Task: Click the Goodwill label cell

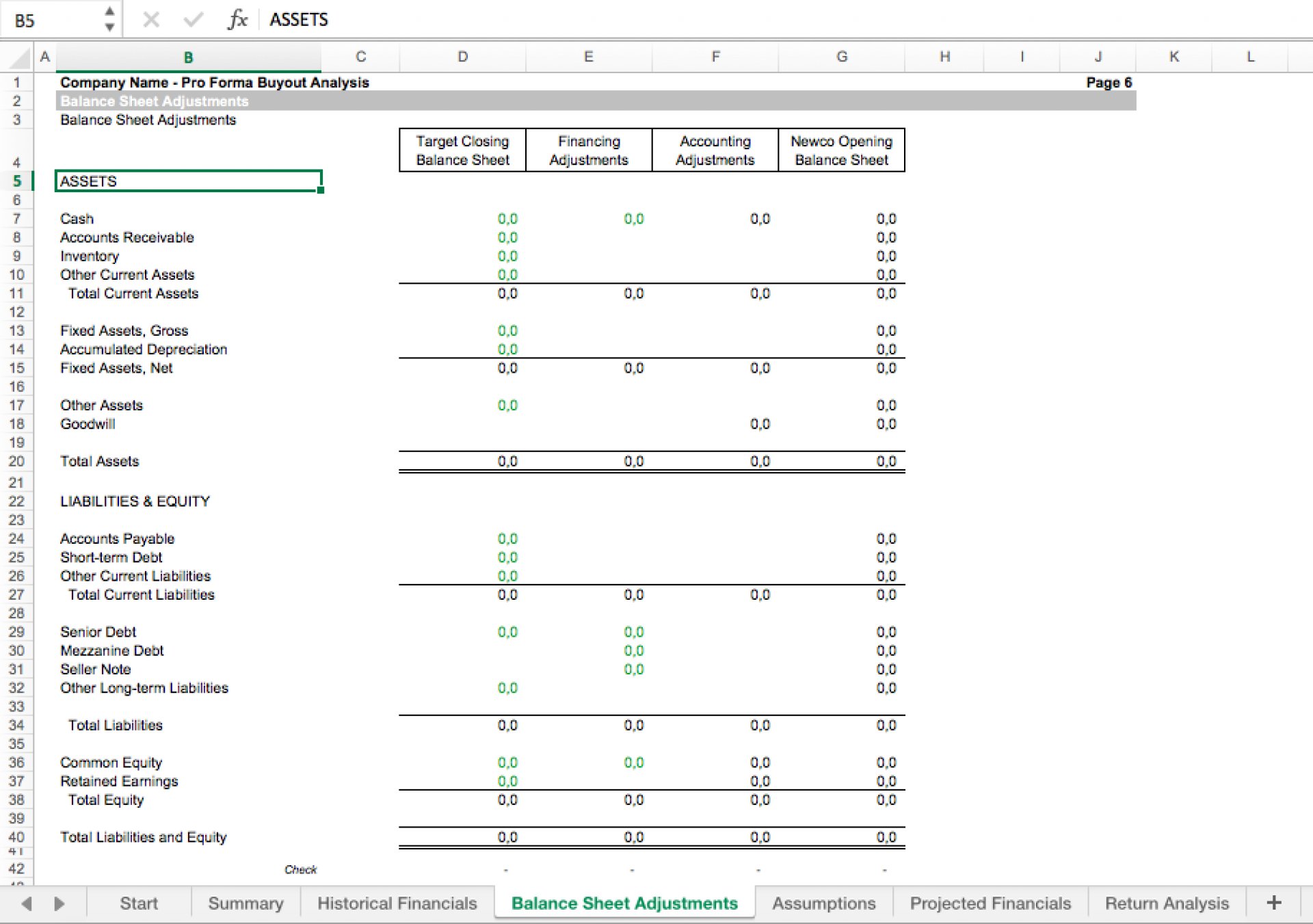Action: 88,424
